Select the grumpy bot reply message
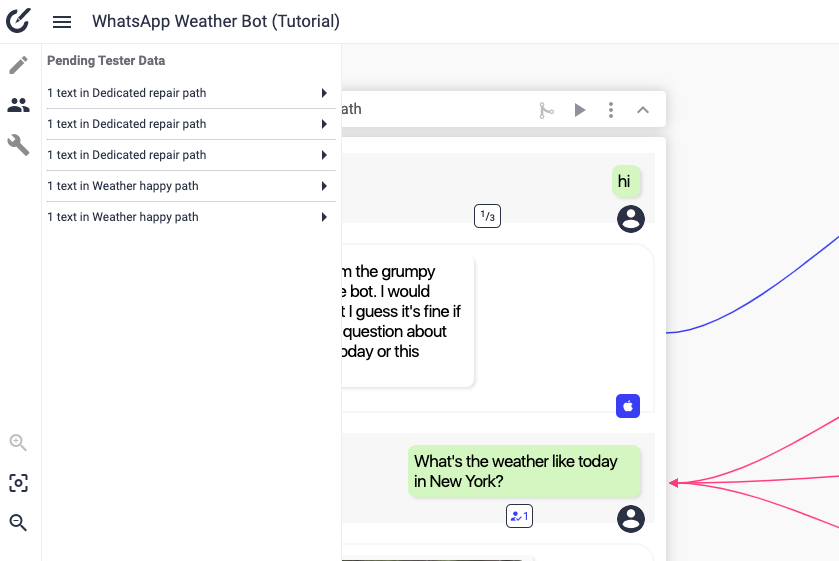The image size is (839, 561). click(x=407, y=321)
